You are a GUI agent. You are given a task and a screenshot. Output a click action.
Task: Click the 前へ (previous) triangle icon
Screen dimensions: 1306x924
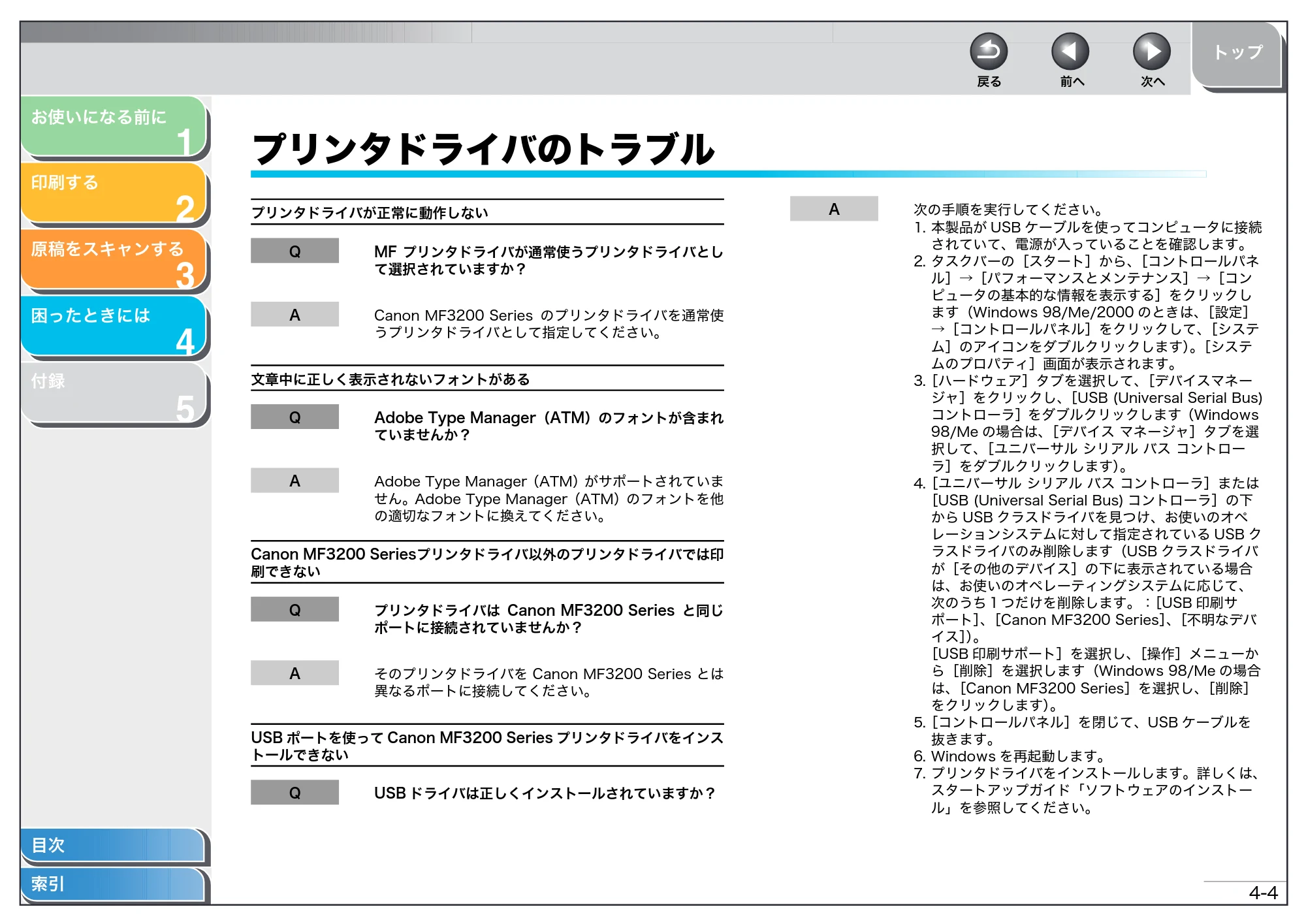coord(1070,52)
